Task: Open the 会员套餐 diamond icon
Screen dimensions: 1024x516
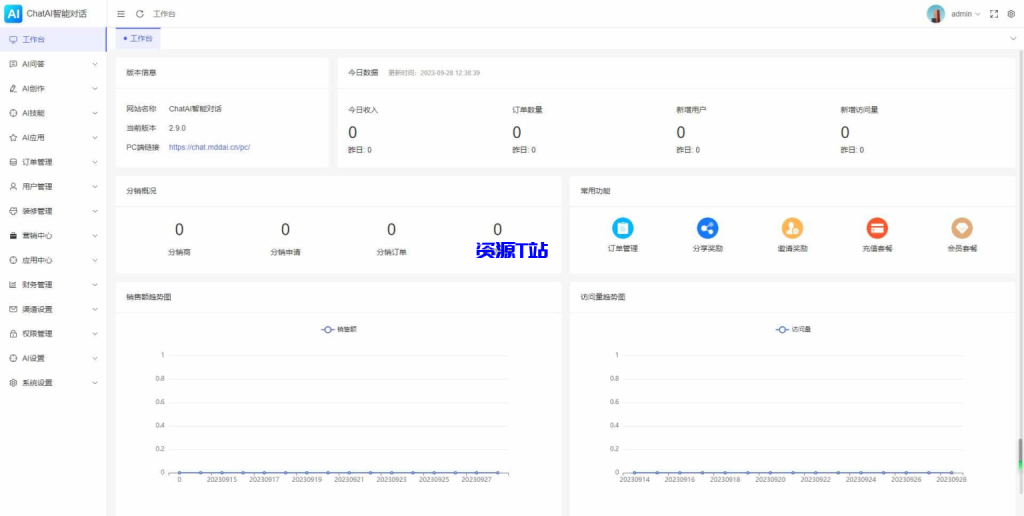Action: pyautogui.click(x=962, y=228)
